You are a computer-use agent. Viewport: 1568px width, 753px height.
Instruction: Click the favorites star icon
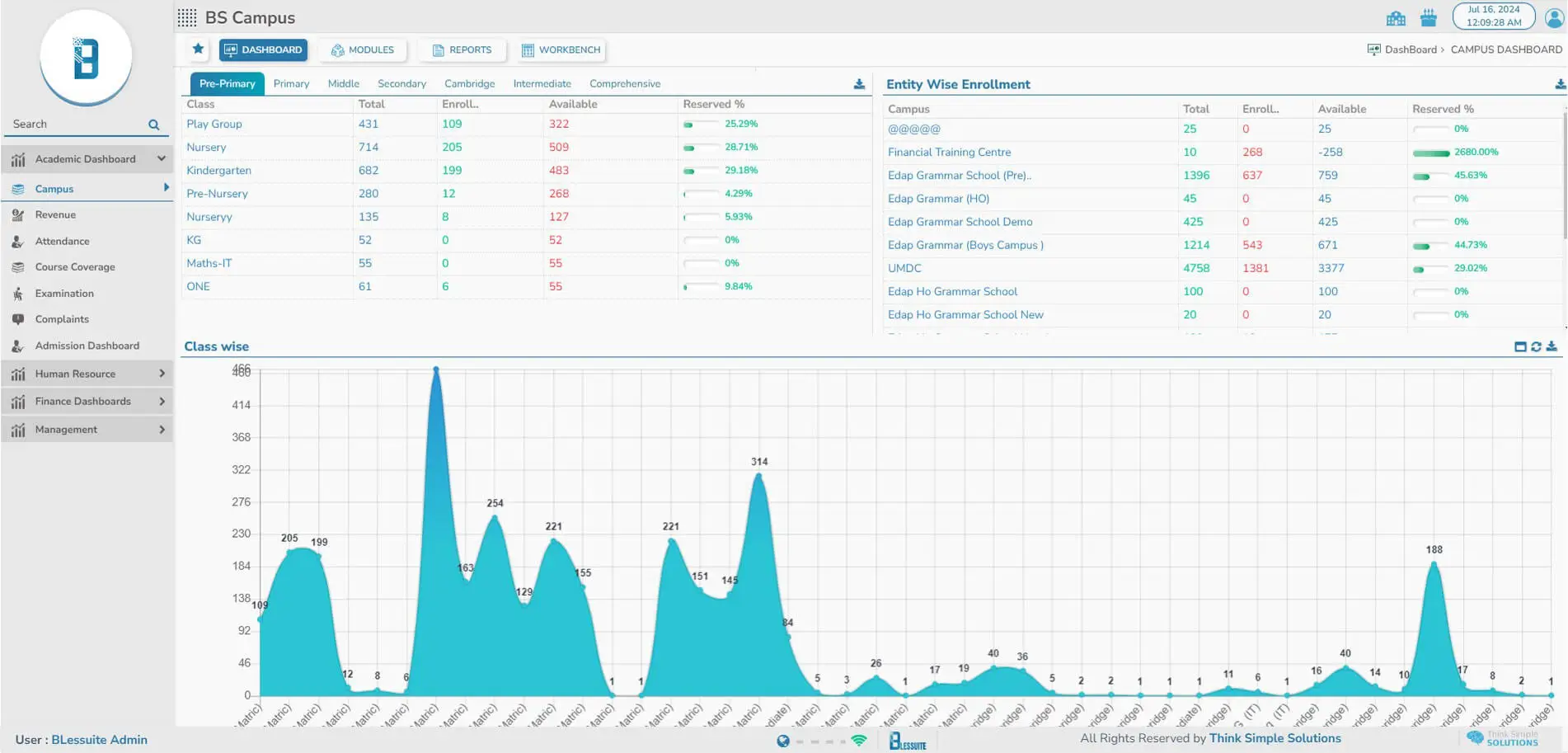click(x=198, y=49)
